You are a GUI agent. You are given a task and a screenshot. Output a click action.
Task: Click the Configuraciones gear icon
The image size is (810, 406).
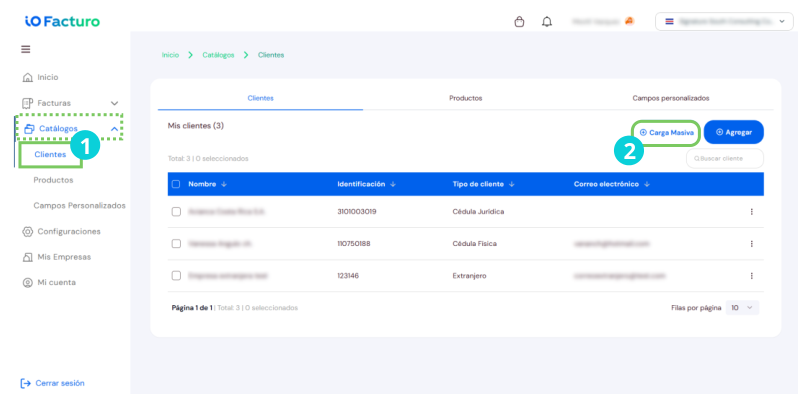27,231
